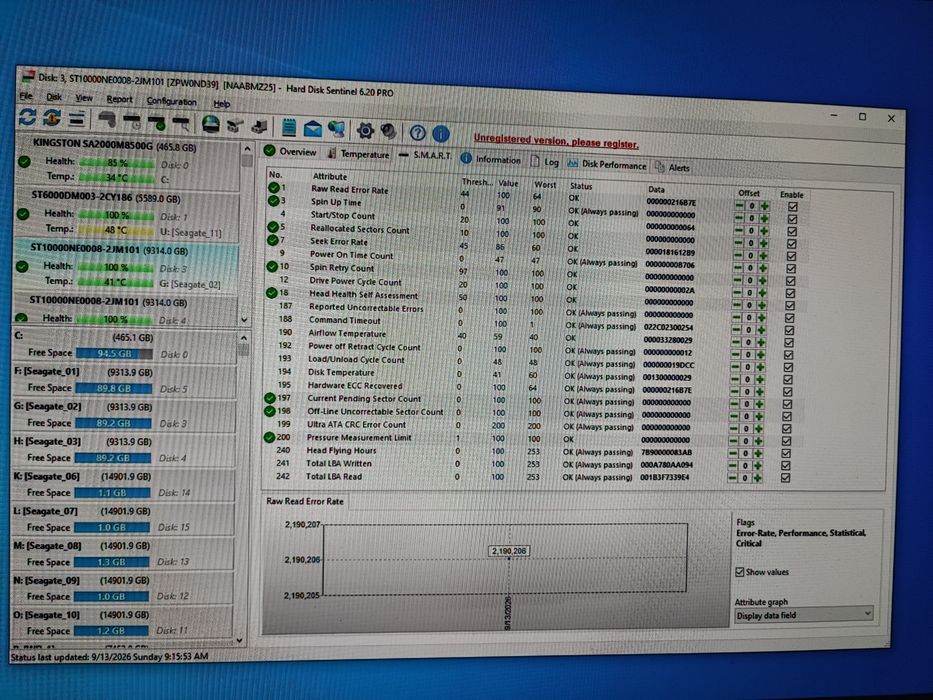
Task: Click the three-line list icon in toolbar
Action: (76, 119)
